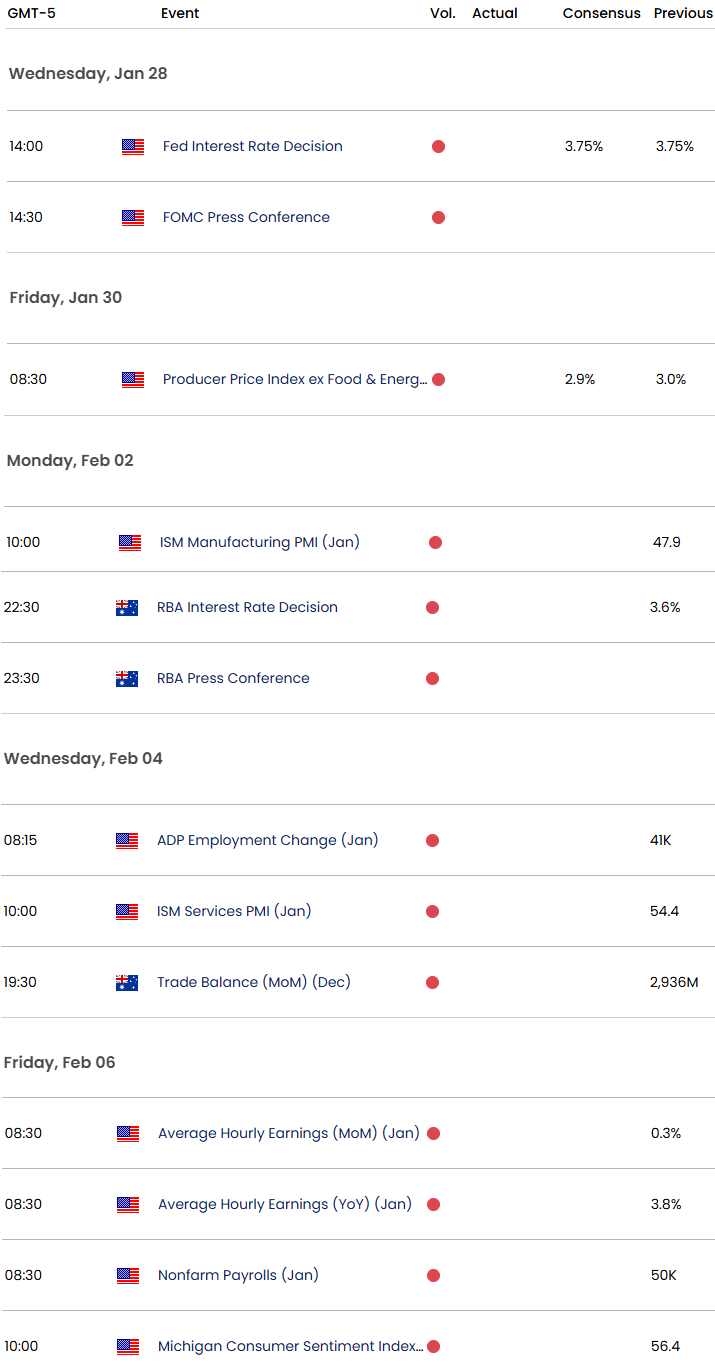
Task: Click the US flag beside Fed Interest Rate Decision
Action: (133, 147)
